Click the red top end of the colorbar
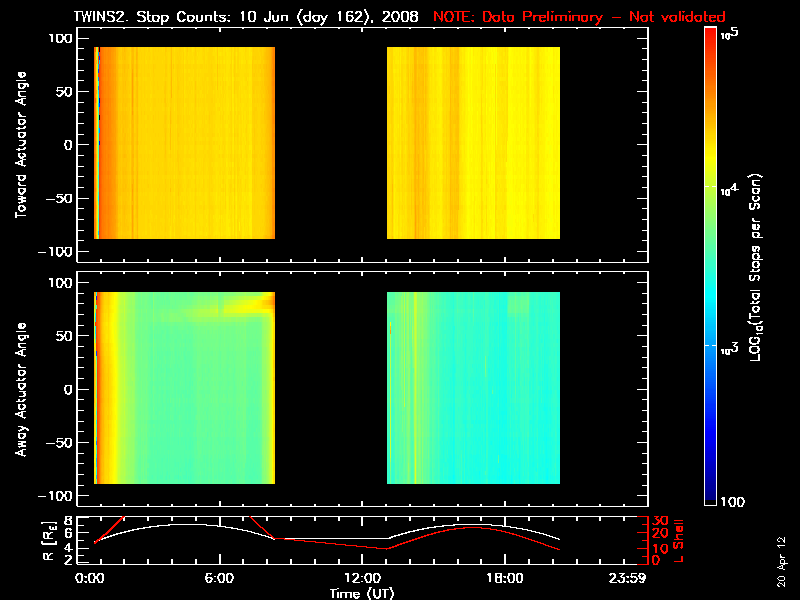The image size is (800, 600). (710, 34)
